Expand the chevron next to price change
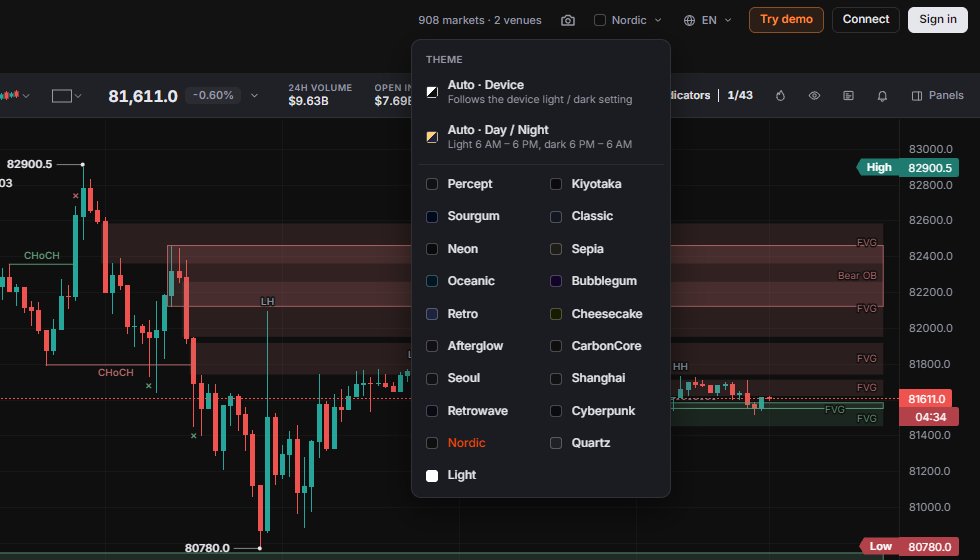 point(254,96)
